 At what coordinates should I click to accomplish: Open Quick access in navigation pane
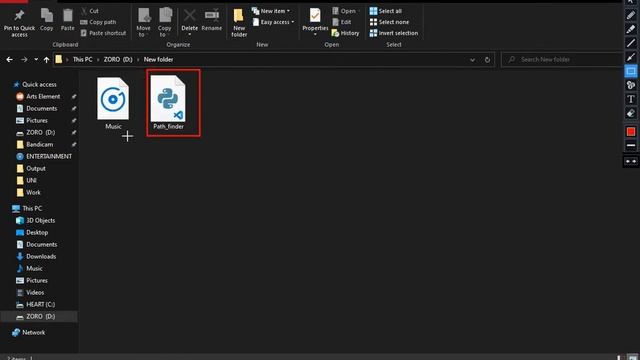coord(39,84)
